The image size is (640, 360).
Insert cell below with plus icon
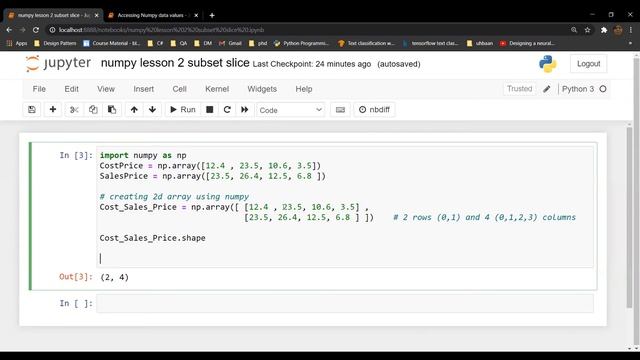click(x=53, y=110)
